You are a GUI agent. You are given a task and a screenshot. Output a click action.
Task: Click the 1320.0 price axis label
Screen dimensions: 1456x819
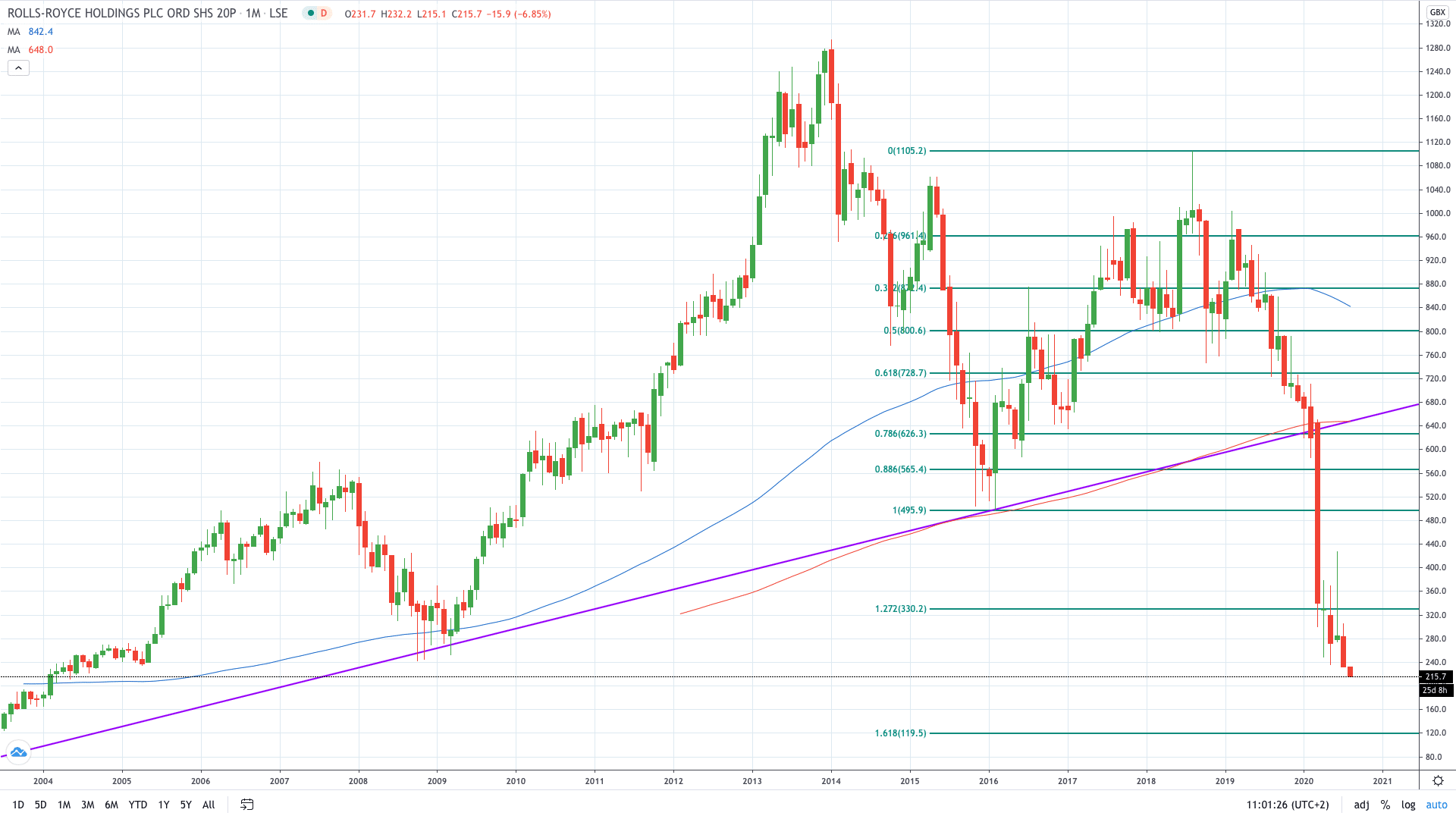coord(1438,24)
